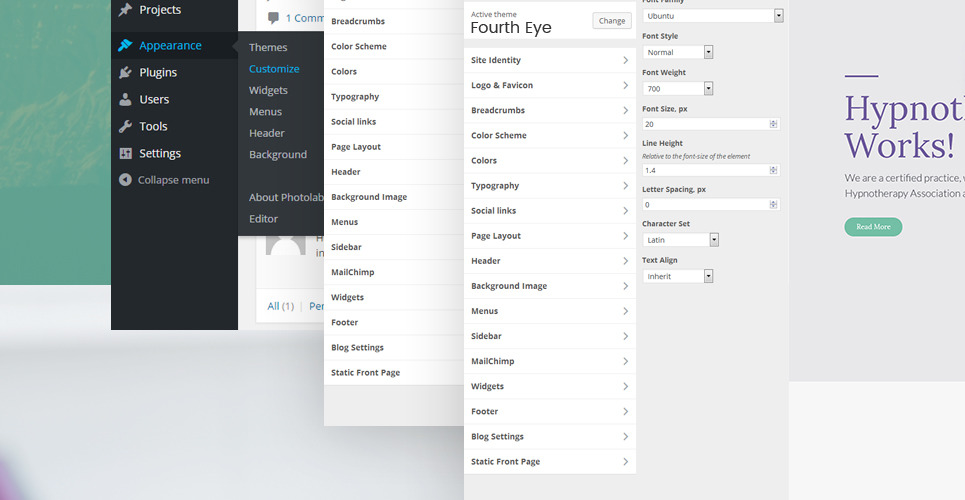Open the Font Family dropdown
This screenshot has width=965, height=500.
(778, 16)
